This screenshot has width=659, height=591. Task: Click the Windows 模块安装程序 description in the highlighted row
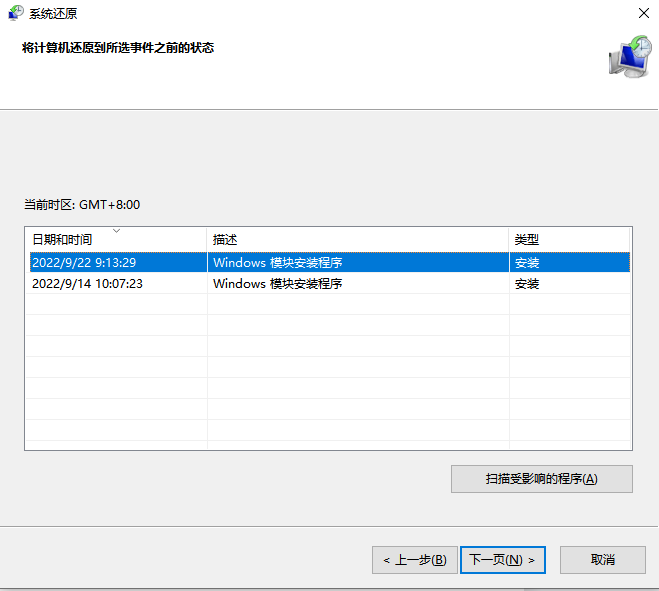click(277, 262)
